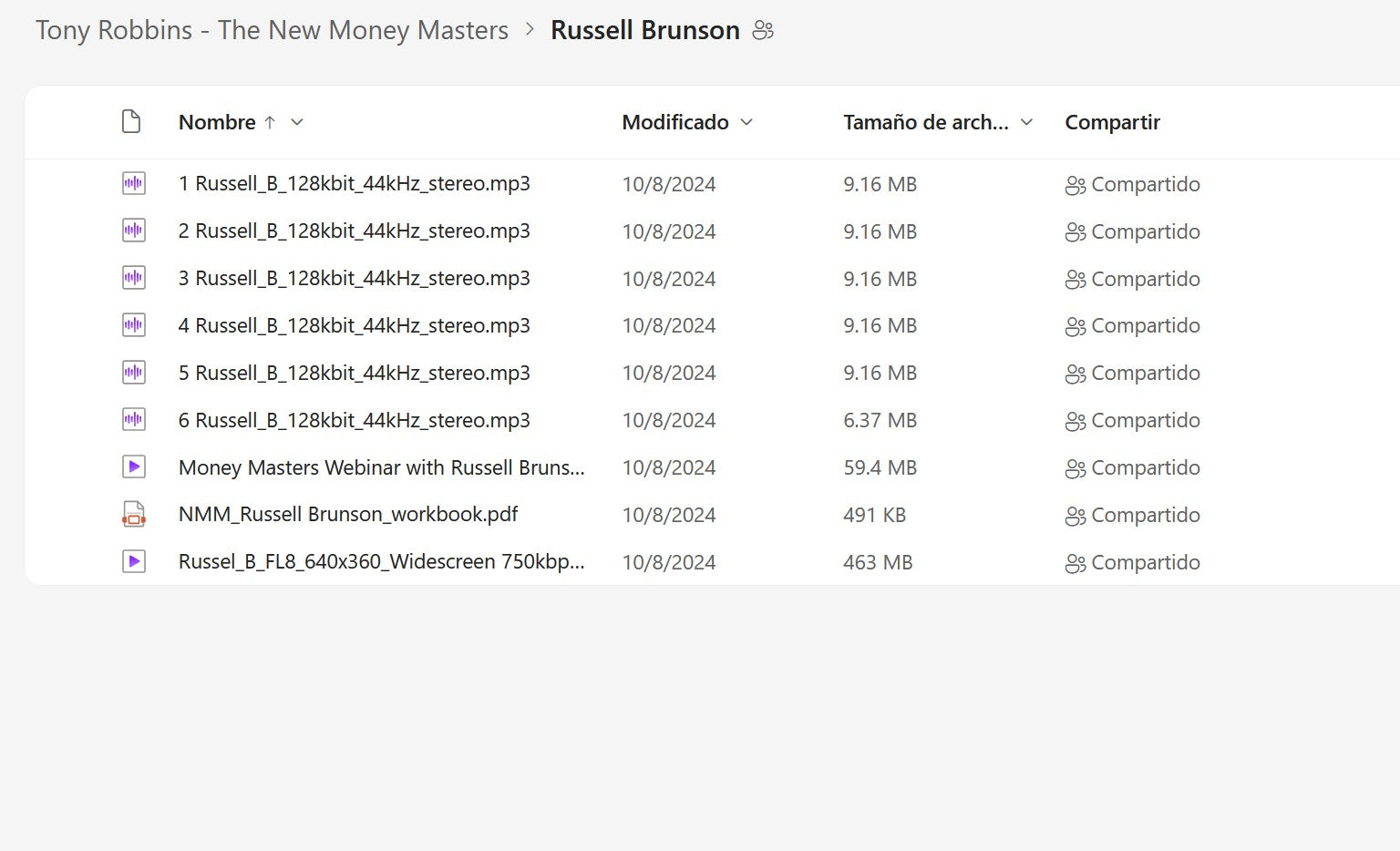Open the Tamaño de archivo column dropdown

coord(1026,122)
